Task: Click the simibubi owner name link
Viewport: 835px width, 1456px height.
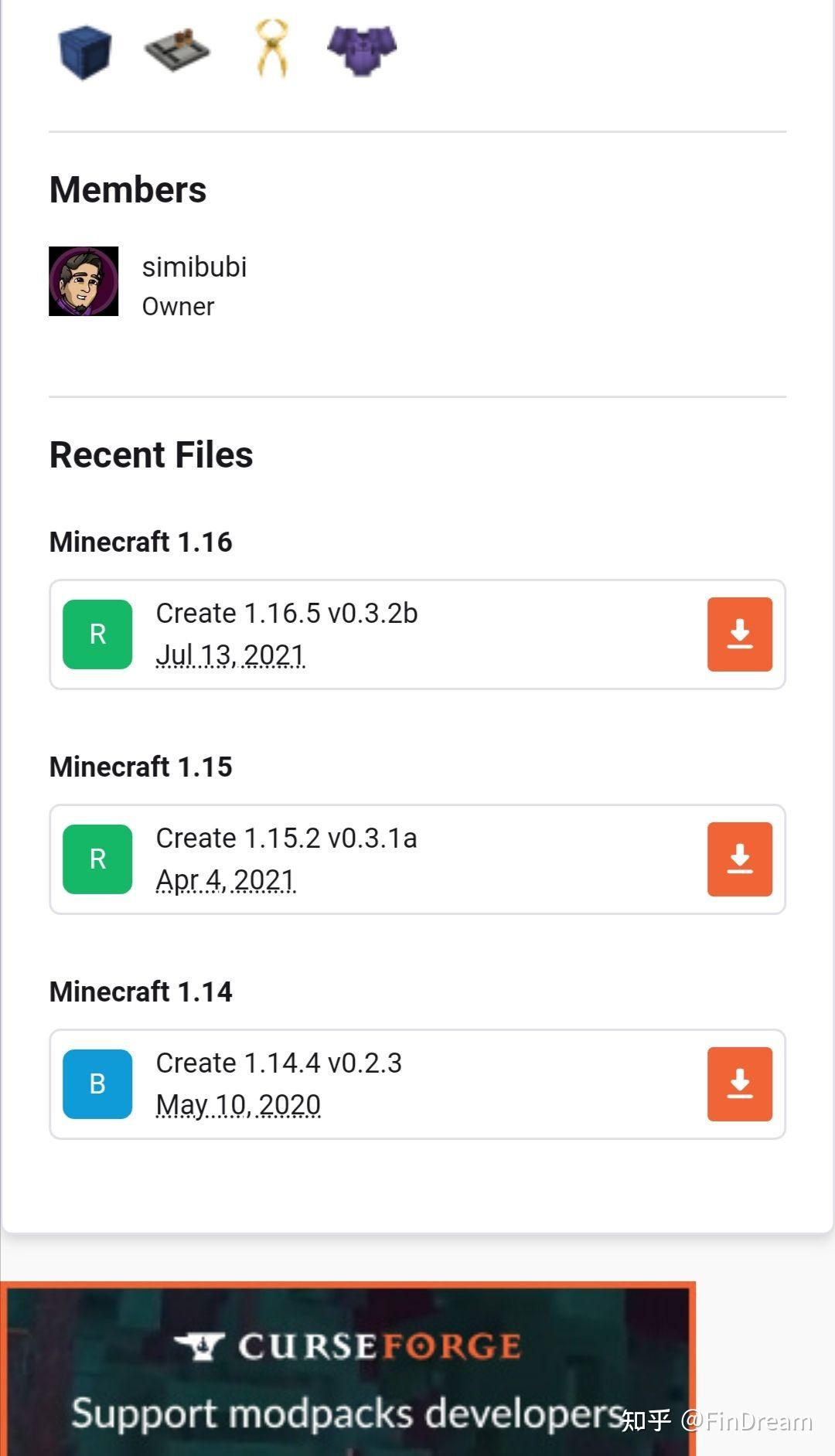Action: pos(193,267)
